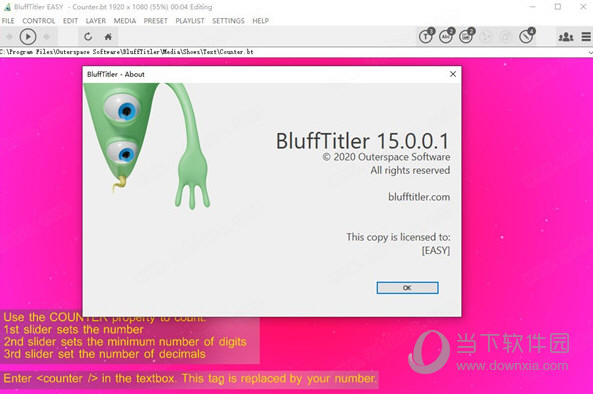This screenshot has height=395, width=593.
Task: Open the hamburger menu icon
Action: tap(586, 37)
